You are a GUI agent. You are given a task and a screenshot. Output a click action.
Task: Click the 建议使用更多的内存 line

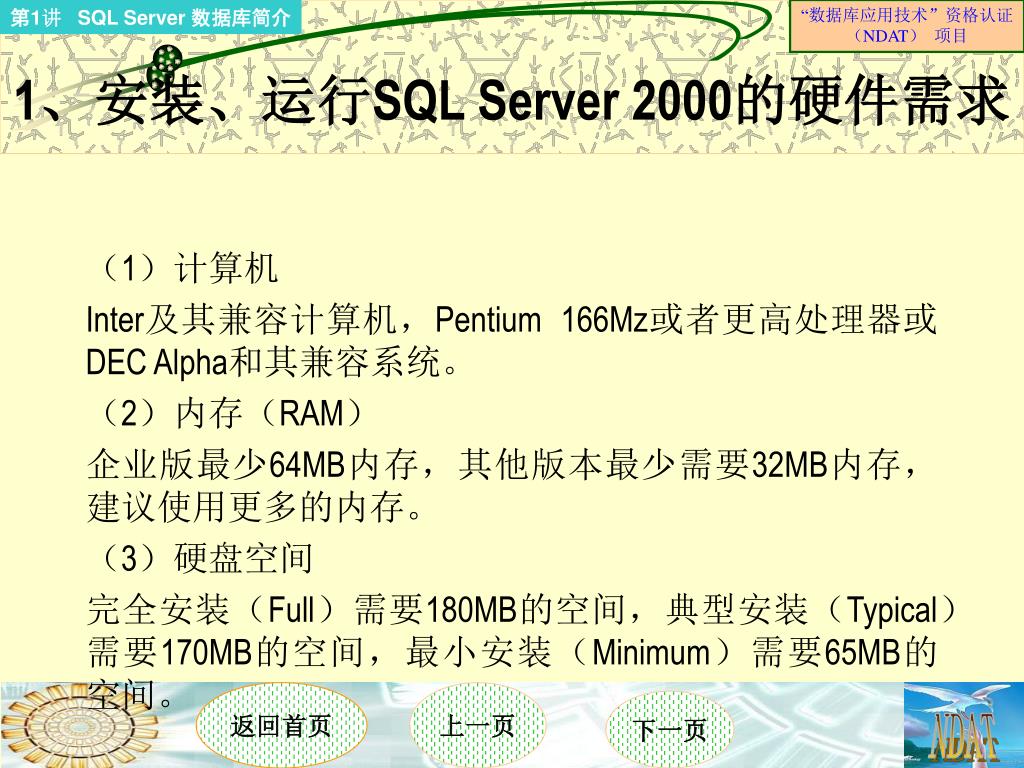[256, 507]
